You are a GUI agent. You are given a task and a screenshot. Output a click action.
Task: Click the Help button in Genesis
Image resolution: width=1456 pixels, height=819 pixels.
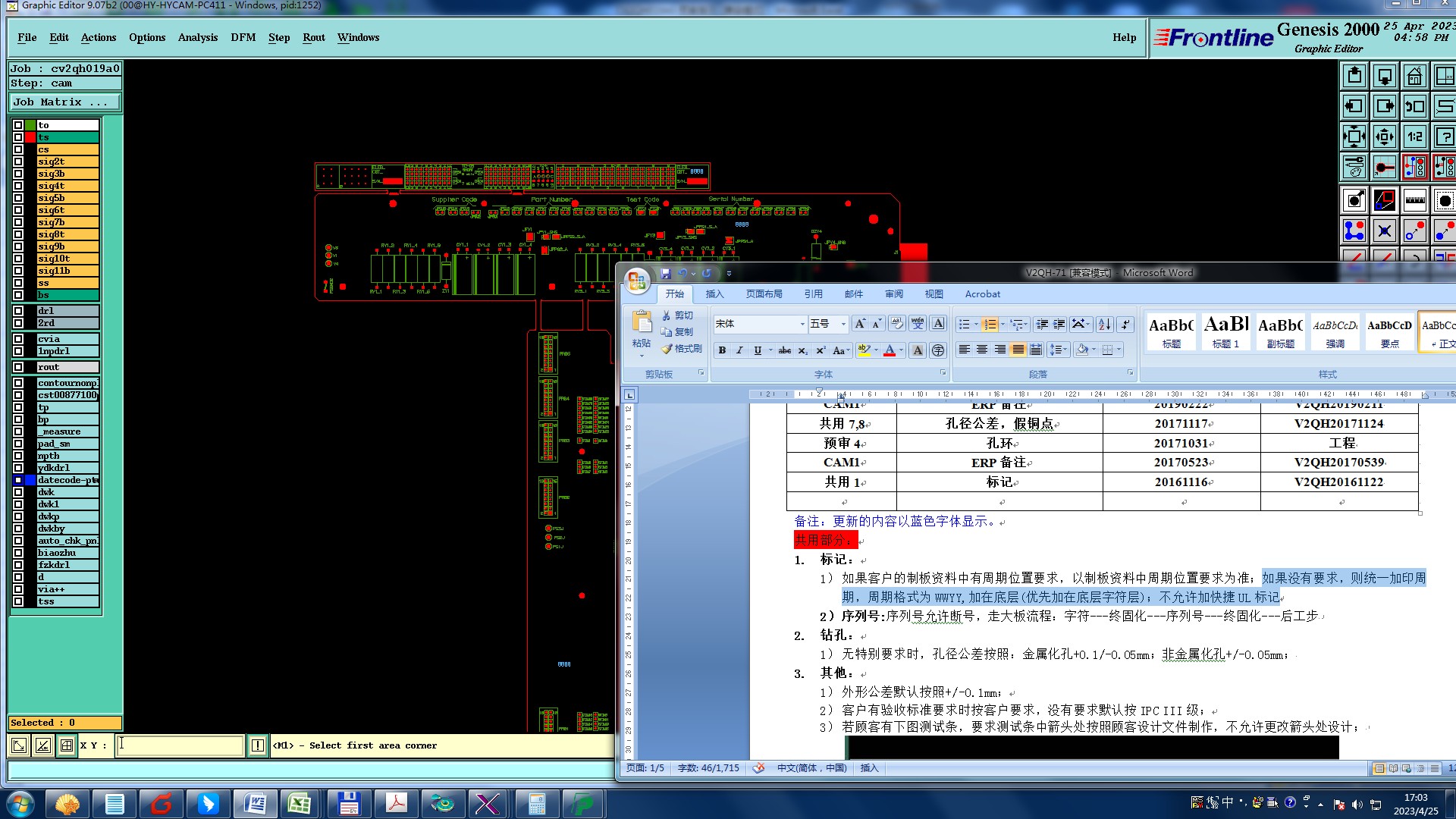click(1125, 37)
